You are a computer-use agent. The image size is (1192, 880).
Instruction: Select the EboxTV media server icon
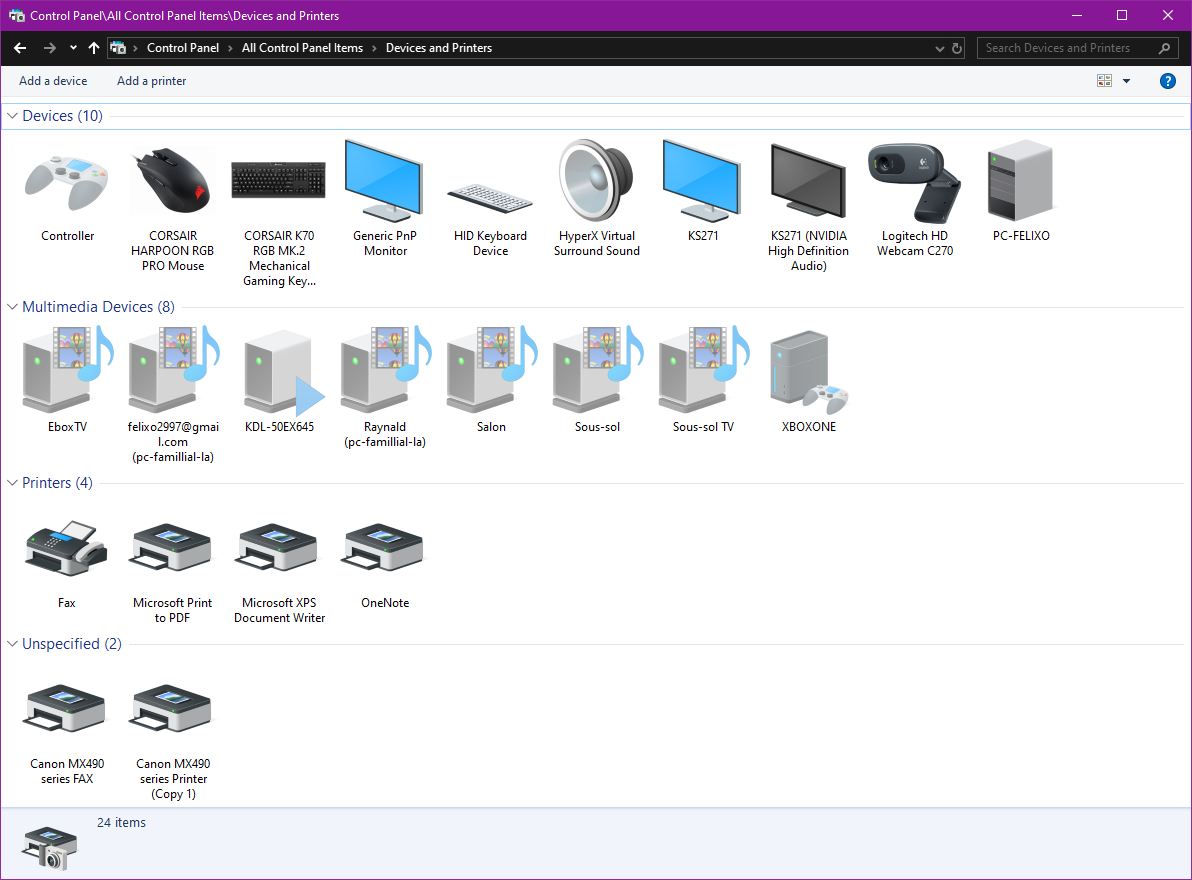coord(68,369)
